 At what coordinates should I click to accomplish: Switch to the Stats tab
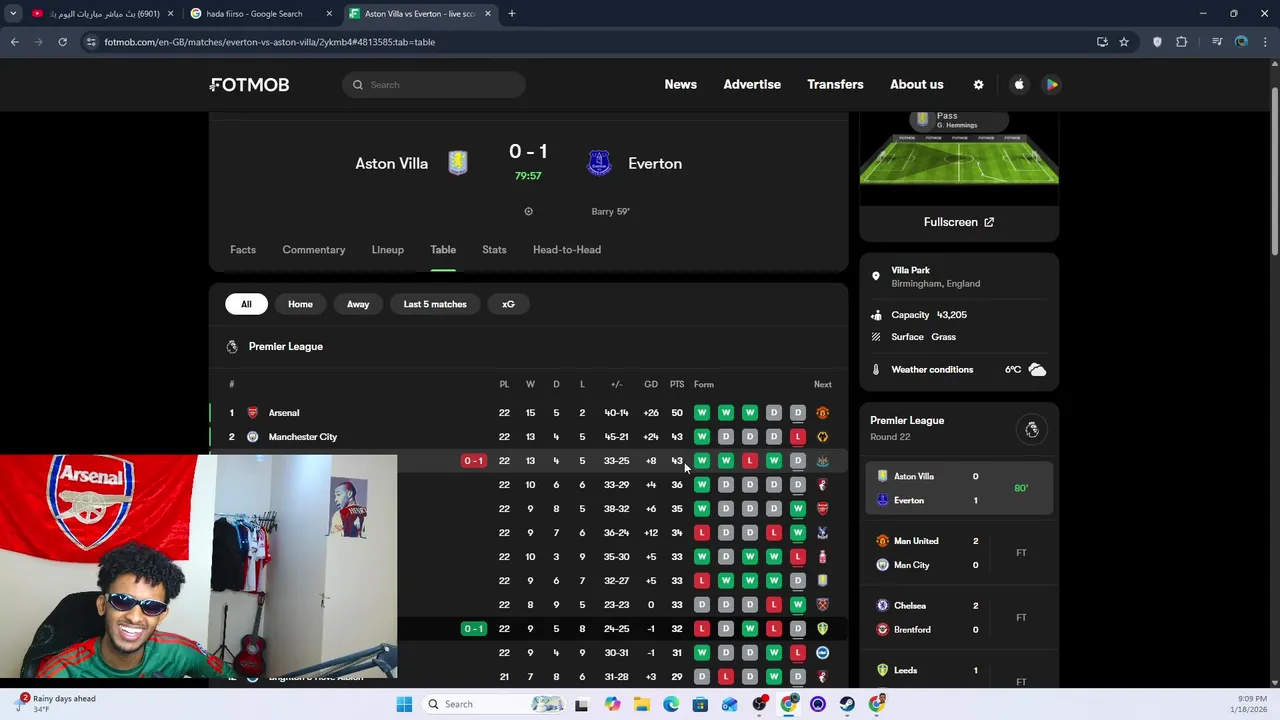(494, 250)
